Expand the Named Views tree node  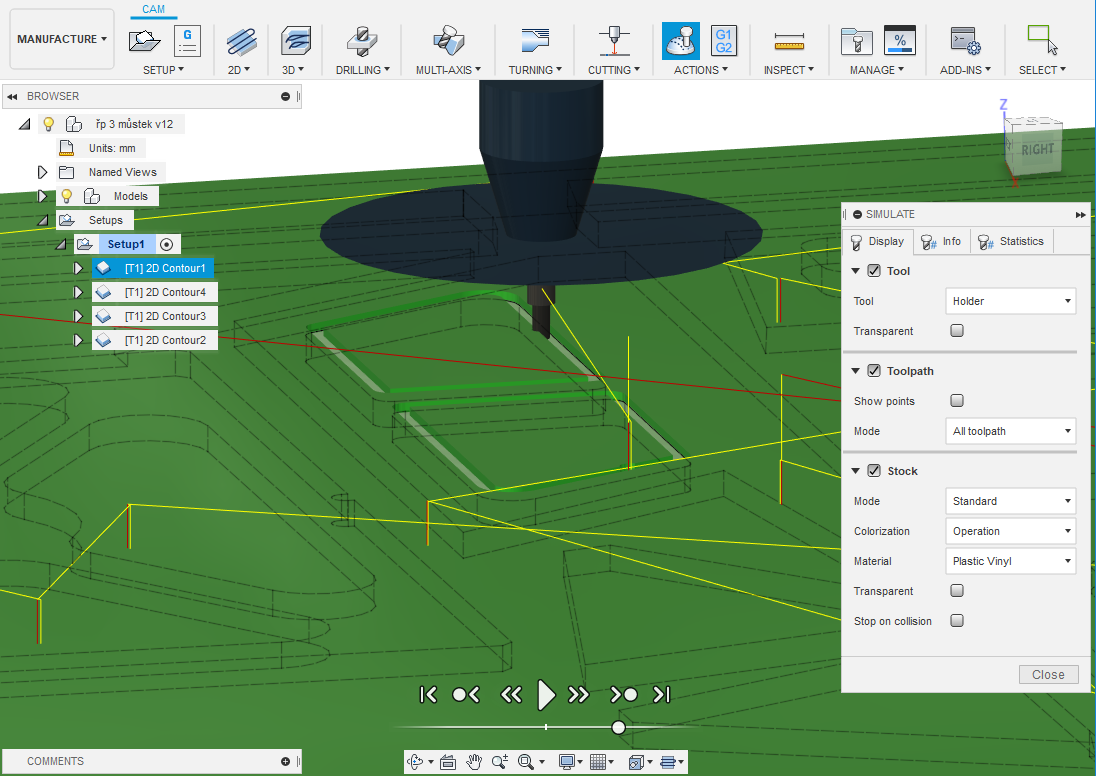43,172
